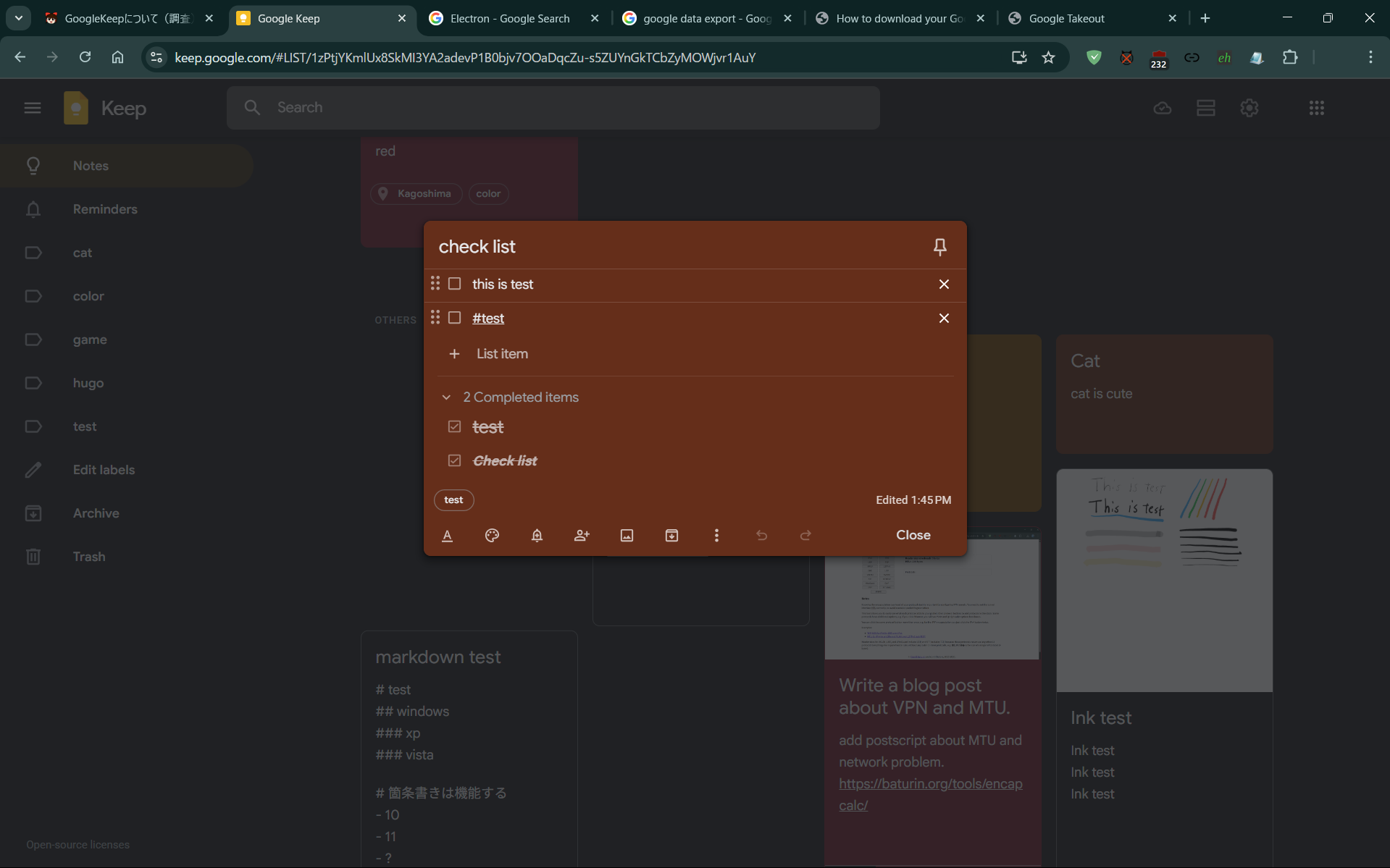Click the '#test' hashtag link text
Viewport: 1390px width, 868px height.
point(488,318)
